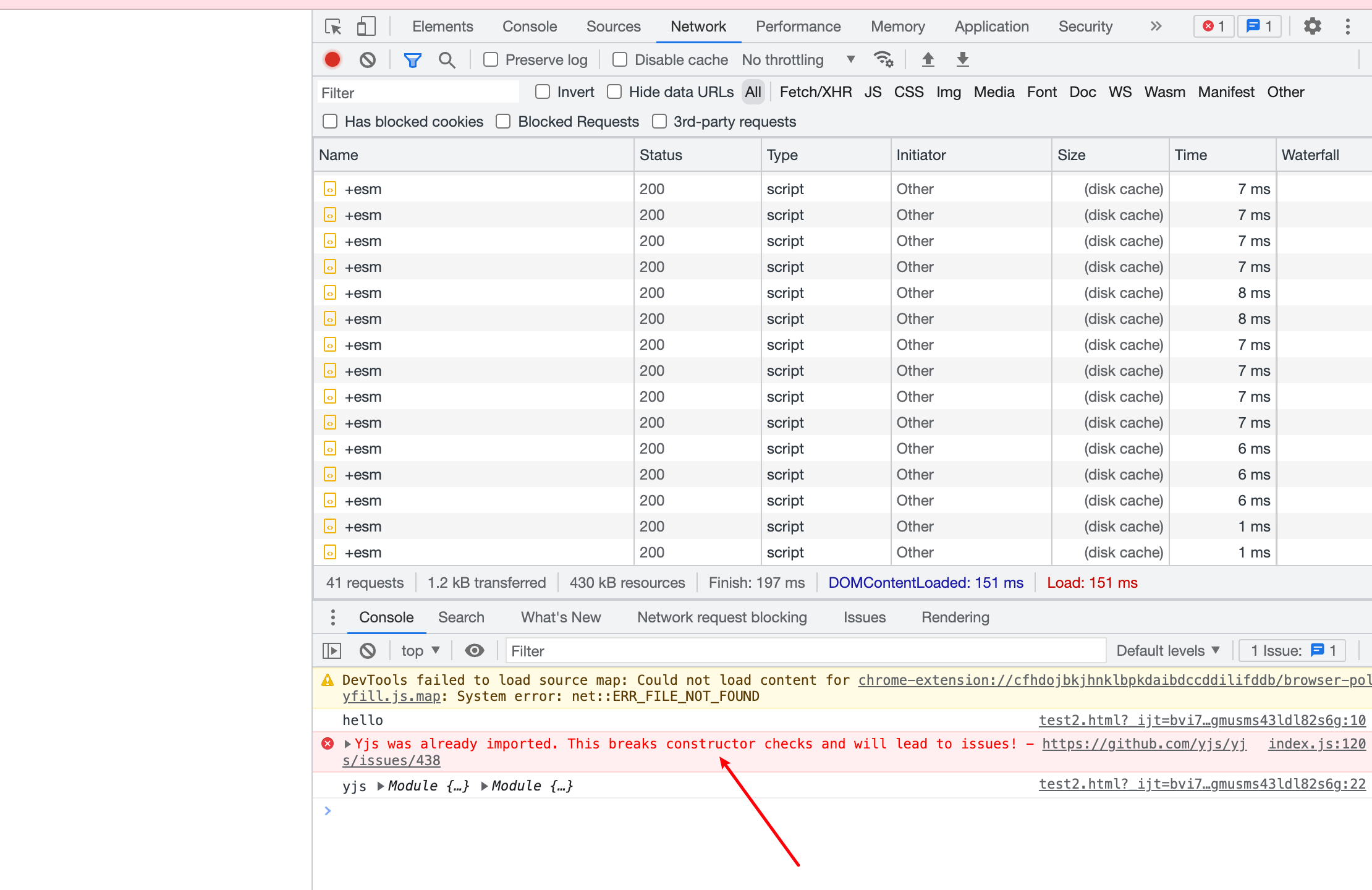Viewport: 1372px width, 890px height.
Task: Open network conditions wifi icon
Action: click(x=883, y=59)
